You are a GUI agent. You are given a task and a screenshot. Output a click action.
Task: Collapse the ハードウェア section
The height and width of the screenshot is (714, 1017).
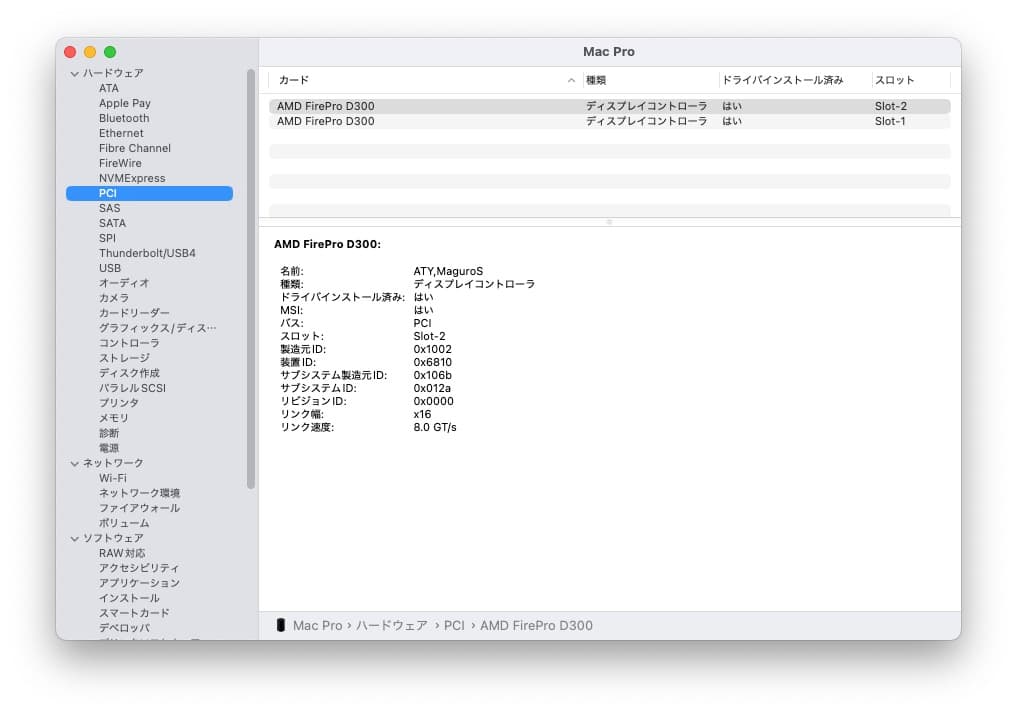click(74, 72)
